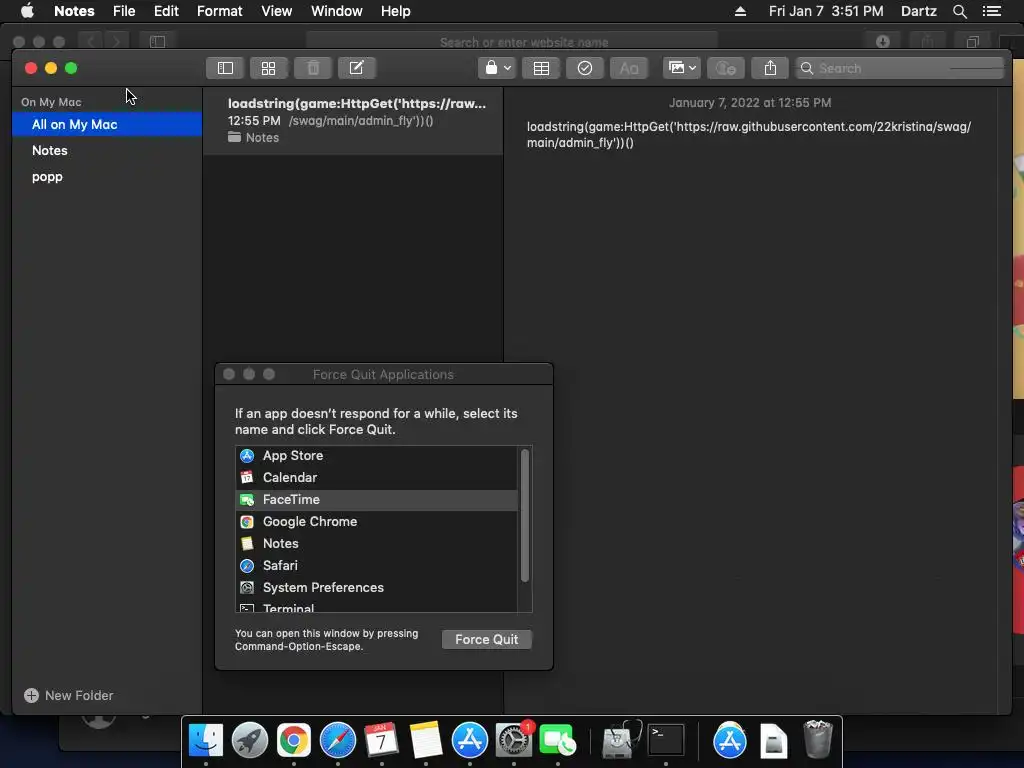Image resolution: width=1024 pixels, height=768 pixels.
Task: Open the View menu
Action: point(276,11)
